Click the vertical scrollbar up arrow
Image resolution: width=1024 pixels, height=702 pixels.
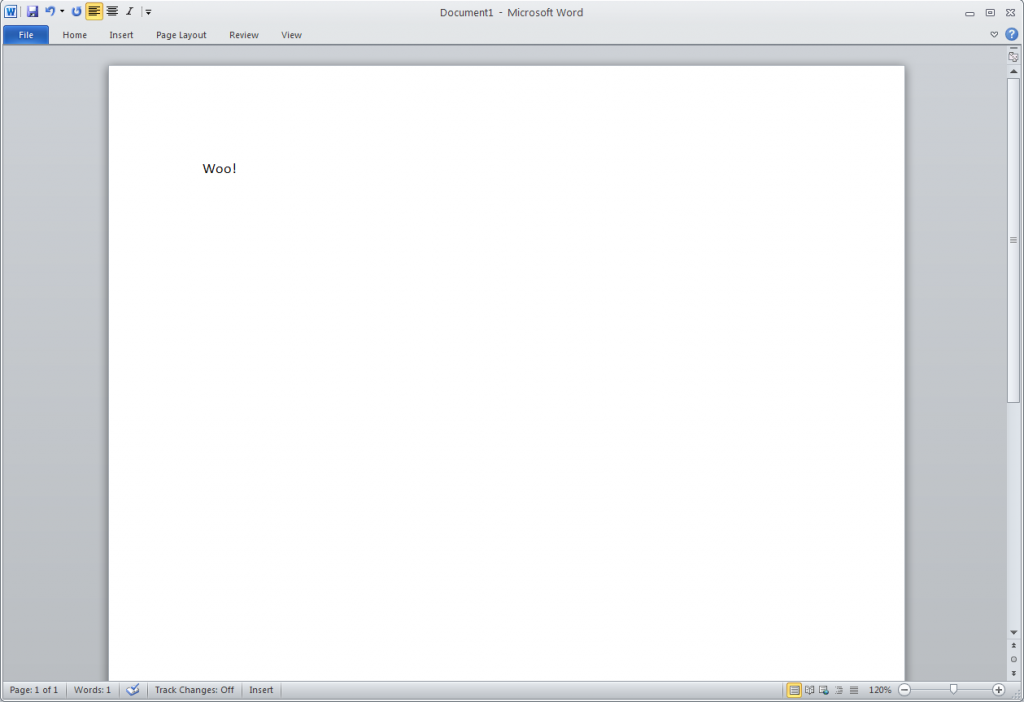point(1014,71)
